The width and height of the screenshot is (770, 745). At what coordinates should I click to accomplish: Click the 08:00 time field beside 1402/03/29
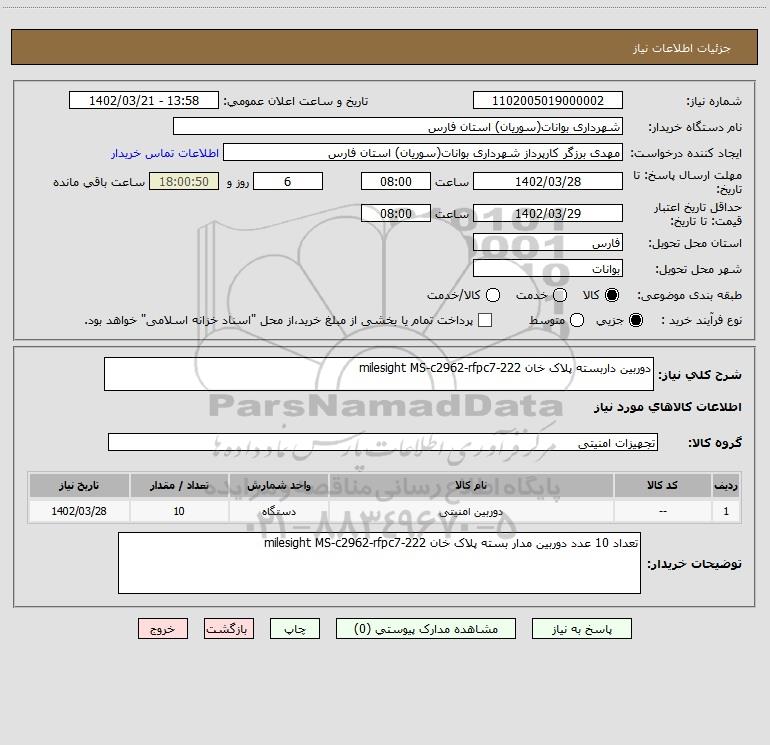[x=396, y=213]
